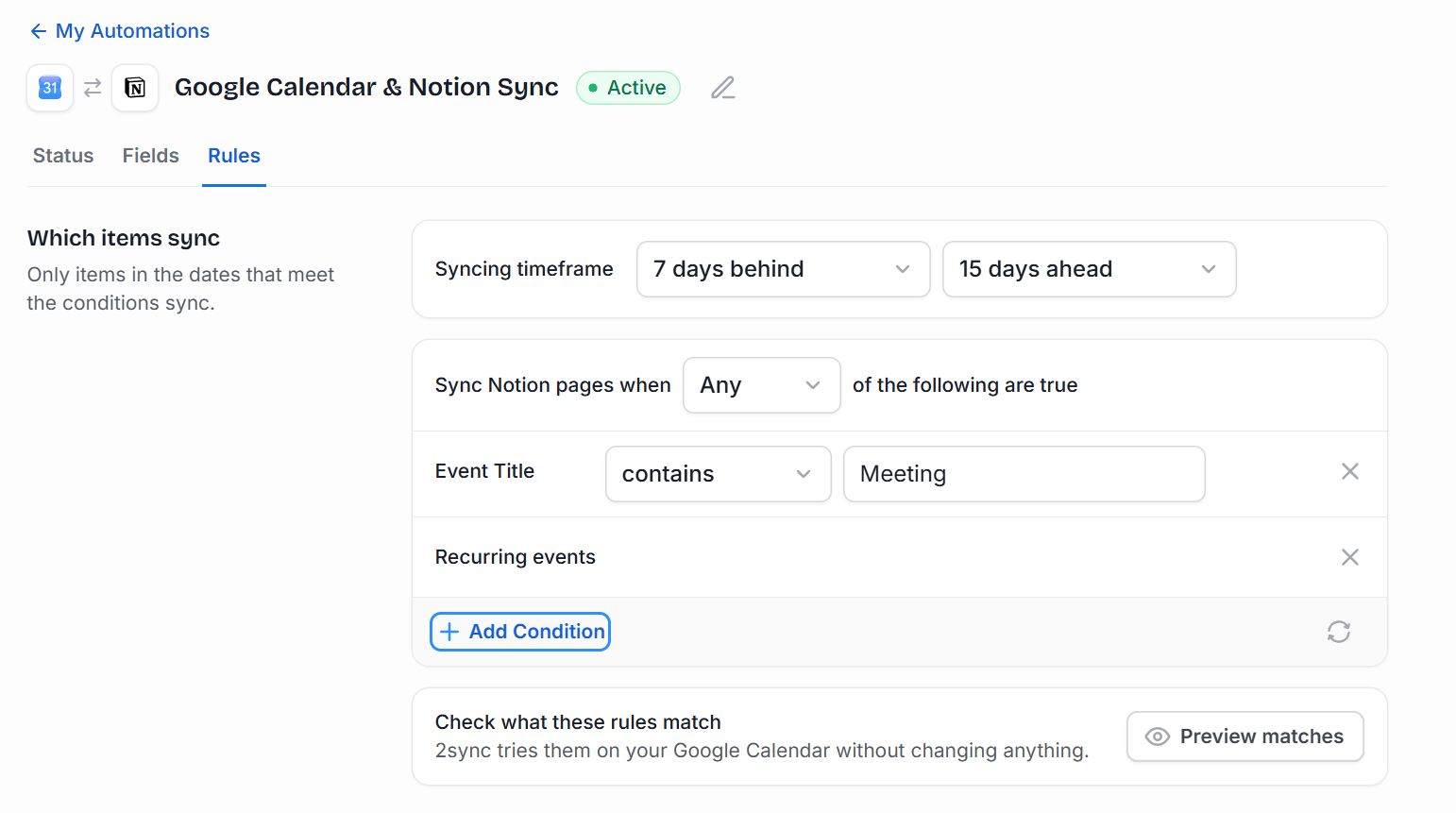Expand the 15 days ahead dropdown
1456x813 pixels.
[1090, 269]
